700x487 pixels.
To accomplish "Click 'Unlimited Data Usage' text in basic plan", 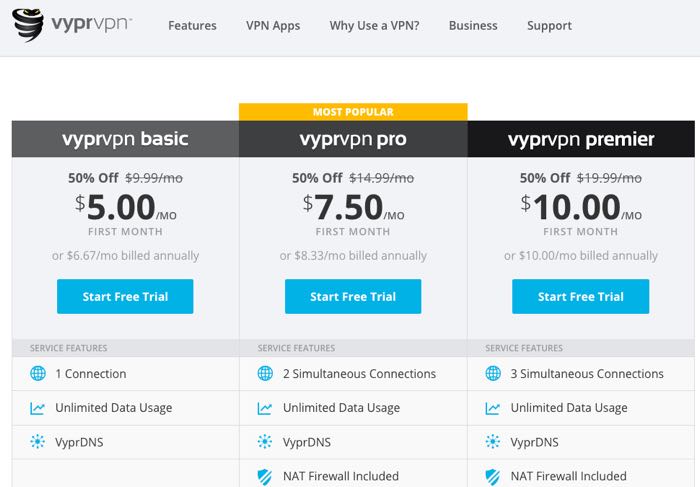I will [114, 408].
